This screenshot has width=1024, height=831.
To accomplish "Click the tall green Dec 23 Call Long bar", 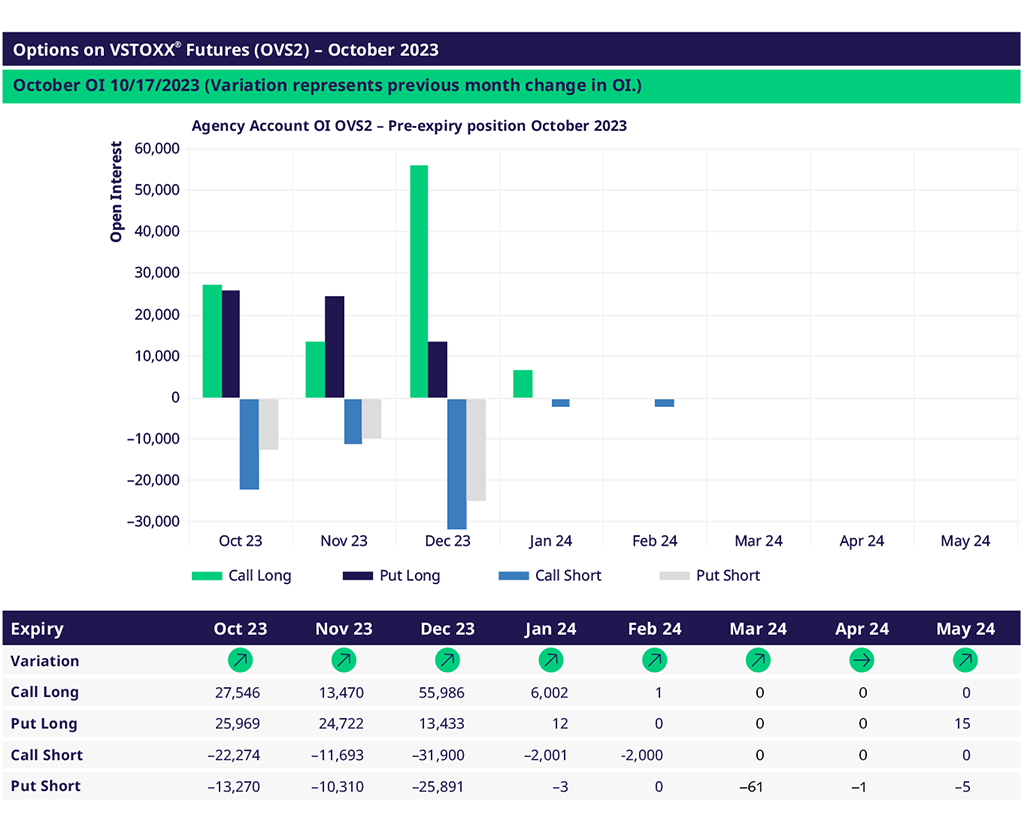I will [418, 281].
